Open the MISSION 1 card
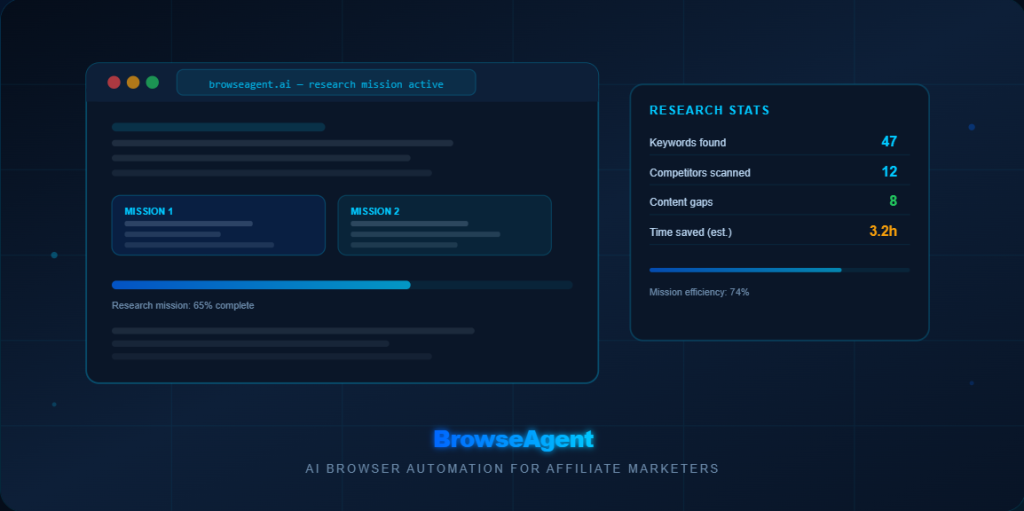Screen dimensions: 1024x511 click(219, 225)
